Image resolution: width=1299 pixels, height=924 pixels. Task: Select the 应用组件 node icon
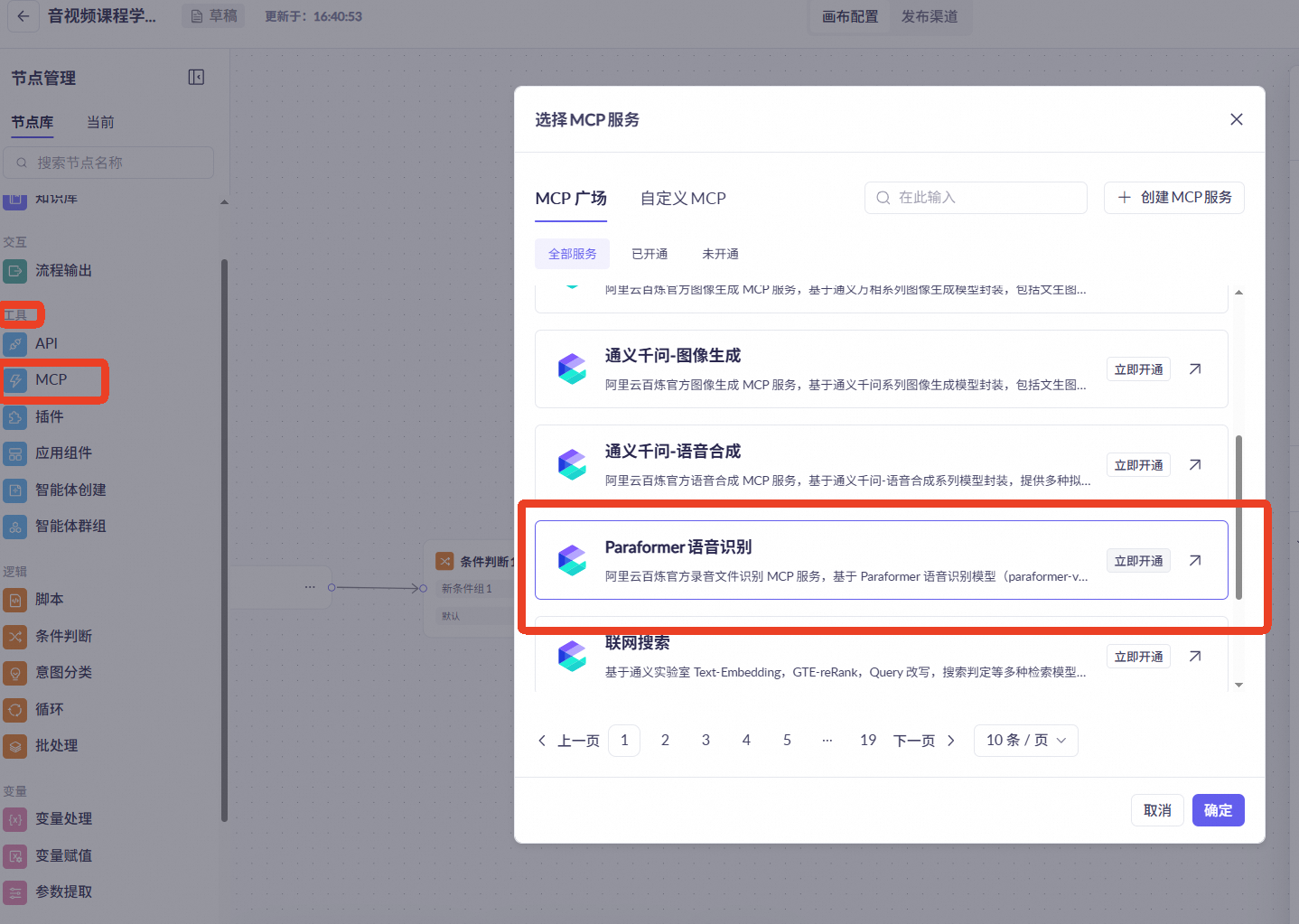pyautogui.click(x=15, y=453)
